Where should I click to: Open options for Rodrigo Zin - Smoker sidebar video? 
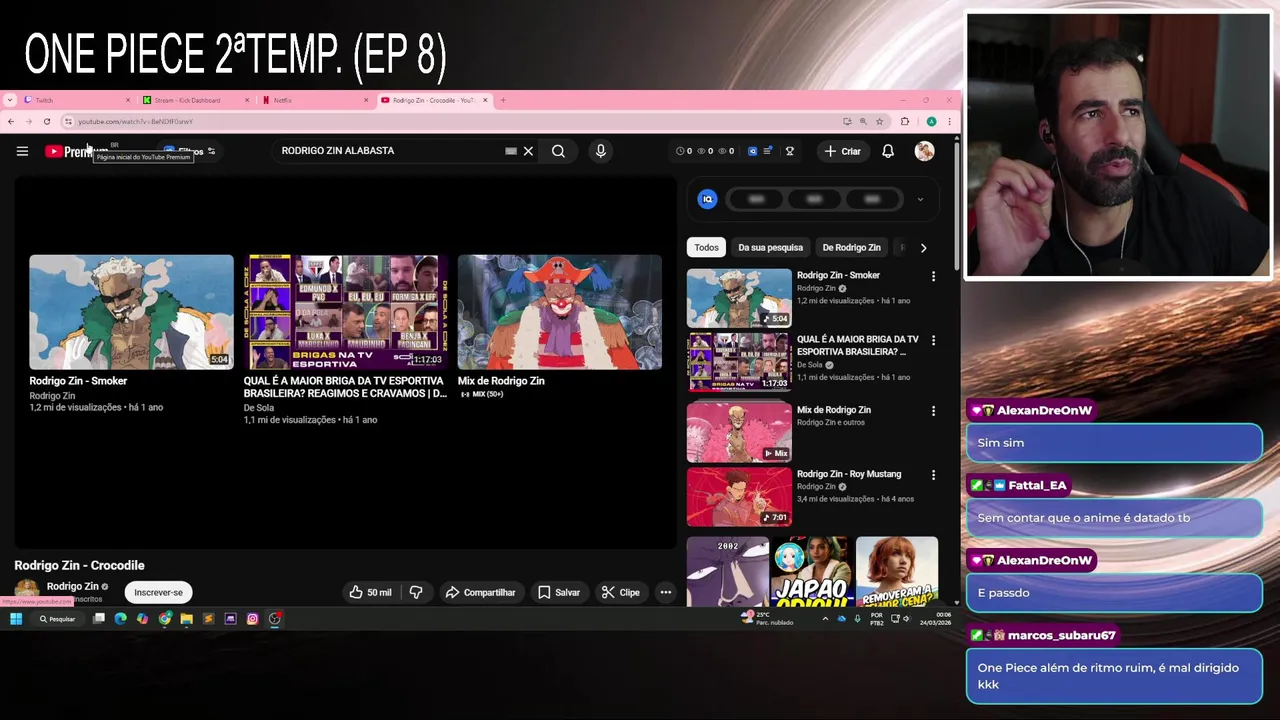click(933, 276)
